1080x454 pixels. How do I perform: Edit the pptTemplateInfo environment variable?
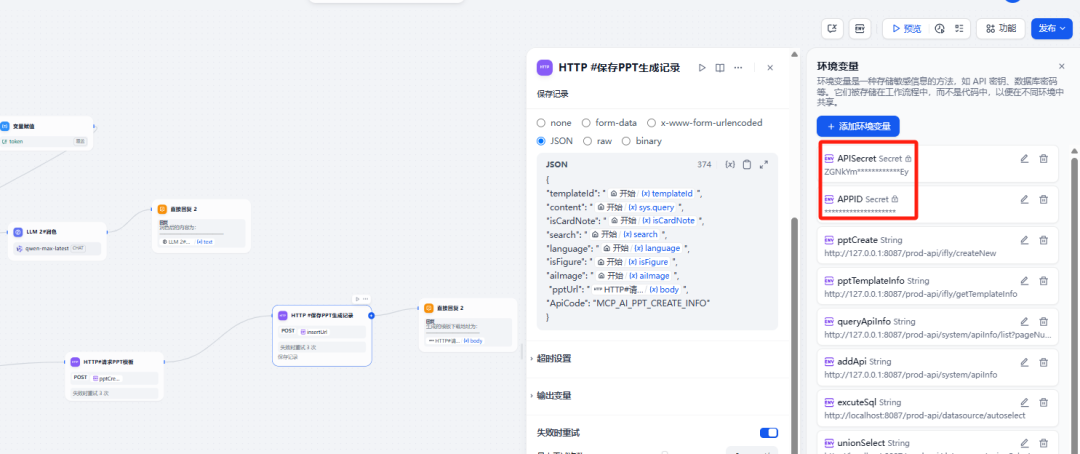pos(1024,280)
